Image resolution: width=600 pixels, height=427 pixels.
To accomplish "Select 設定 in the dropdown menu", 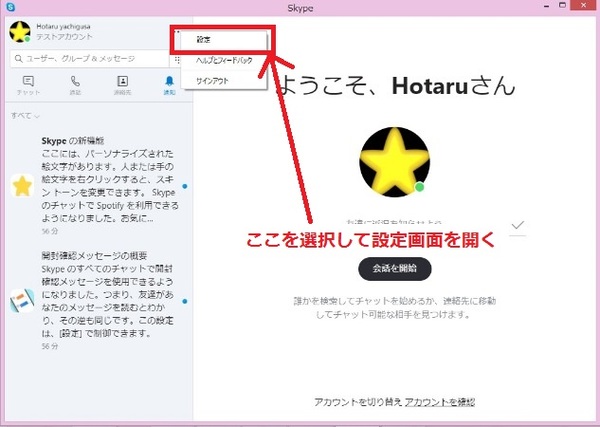I will pyautogui.click(x=224, y=40).
